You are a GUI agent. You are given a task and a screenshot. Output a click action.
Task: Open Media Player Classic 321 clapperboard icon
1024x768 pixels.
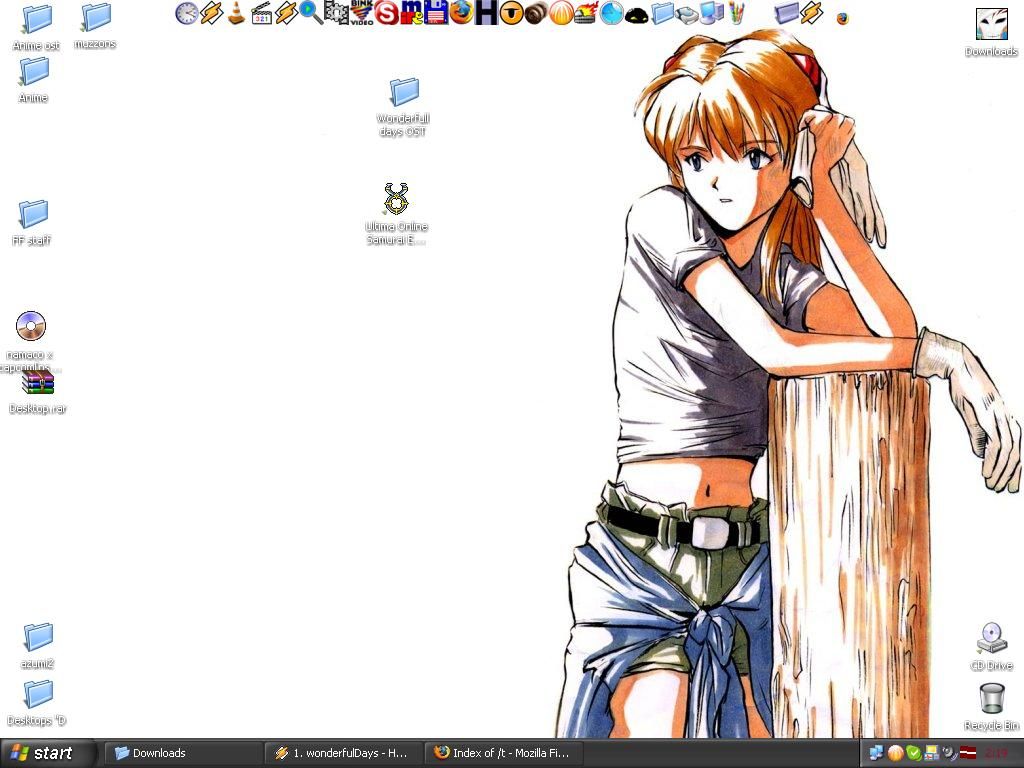[261, 13]
